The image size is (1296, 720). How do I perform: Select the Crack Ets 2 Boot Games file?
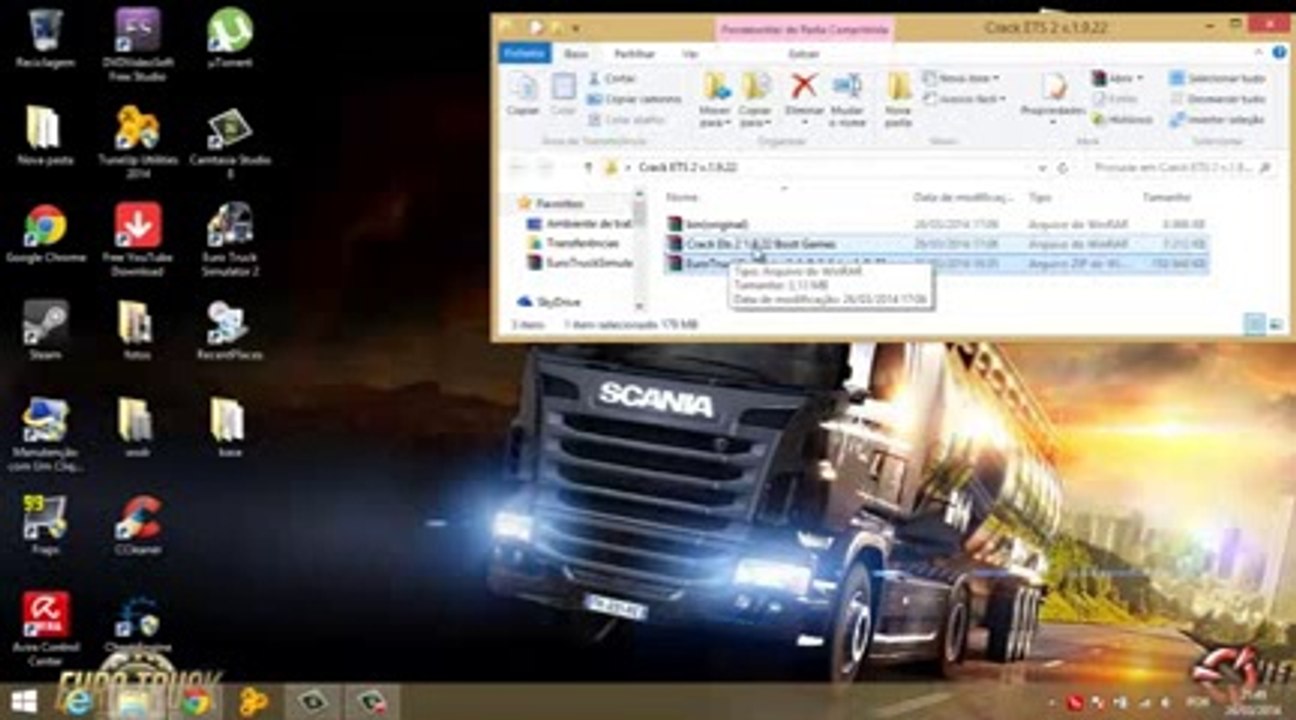point(936,243)
